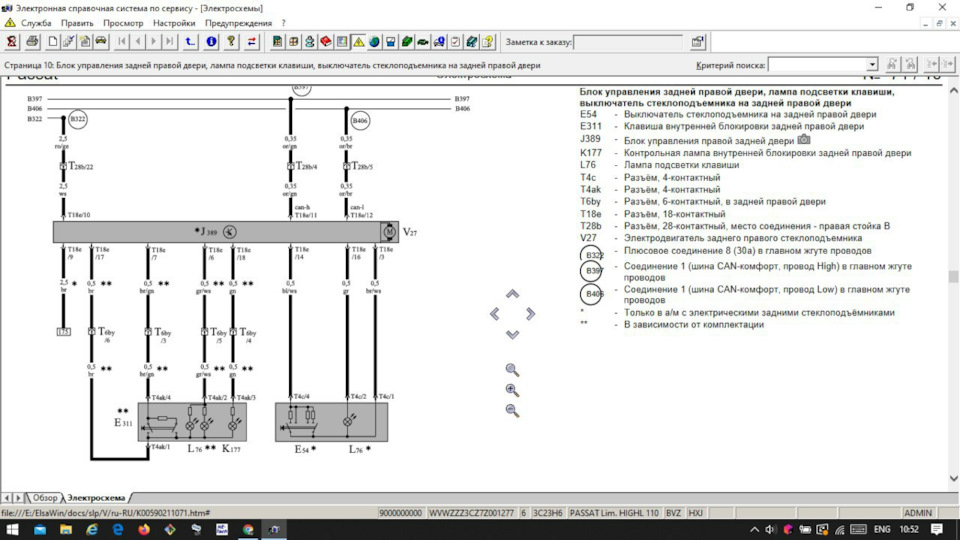Pan diagram right with the right arrow
Image resolution: width=960 pixels, height=540 pixels.
tap(530, 314)
